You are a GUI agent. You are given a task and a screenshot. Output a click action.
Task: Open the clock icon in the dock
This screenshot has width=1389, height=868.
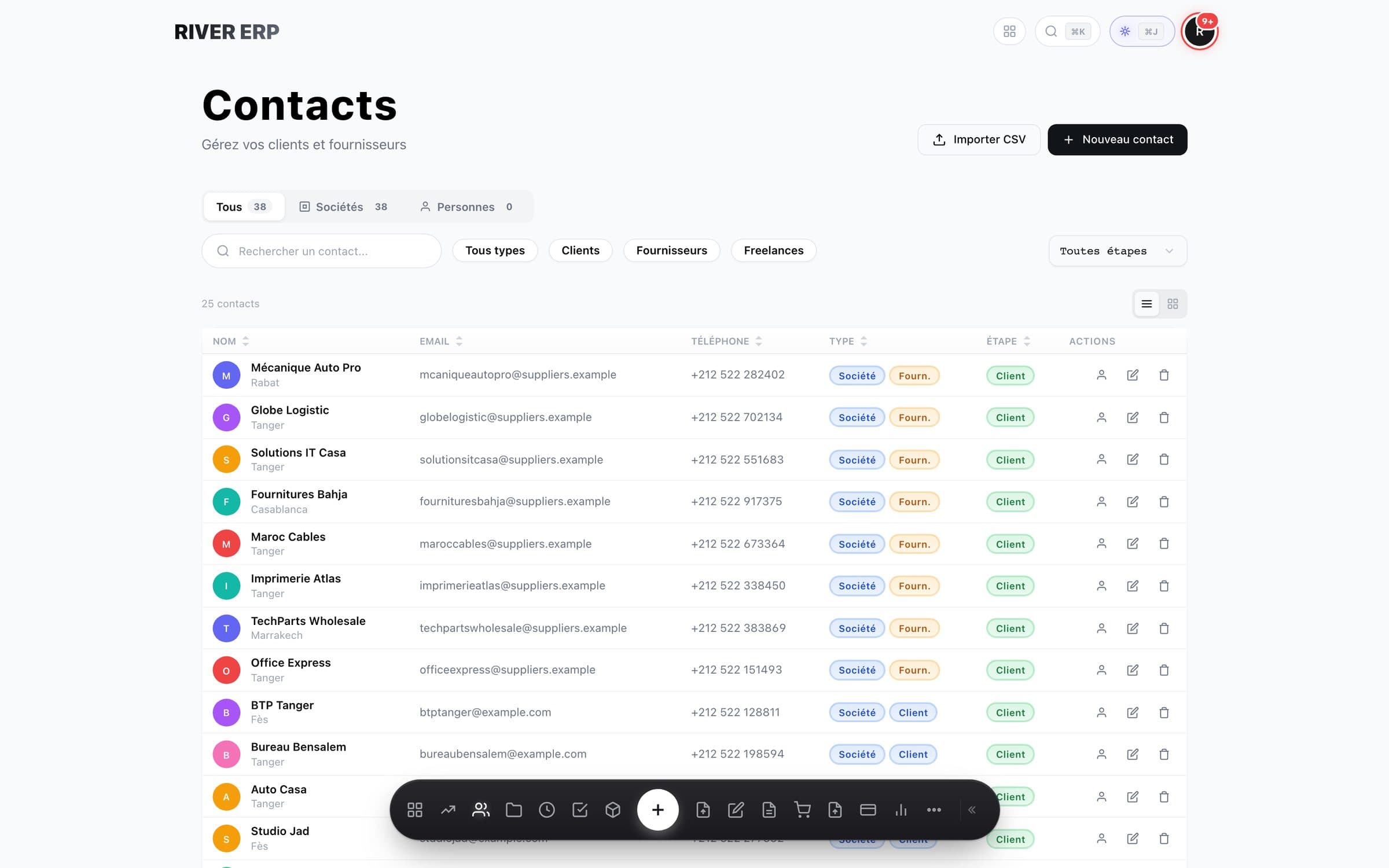pyautogui.click(x=547, y=810)
